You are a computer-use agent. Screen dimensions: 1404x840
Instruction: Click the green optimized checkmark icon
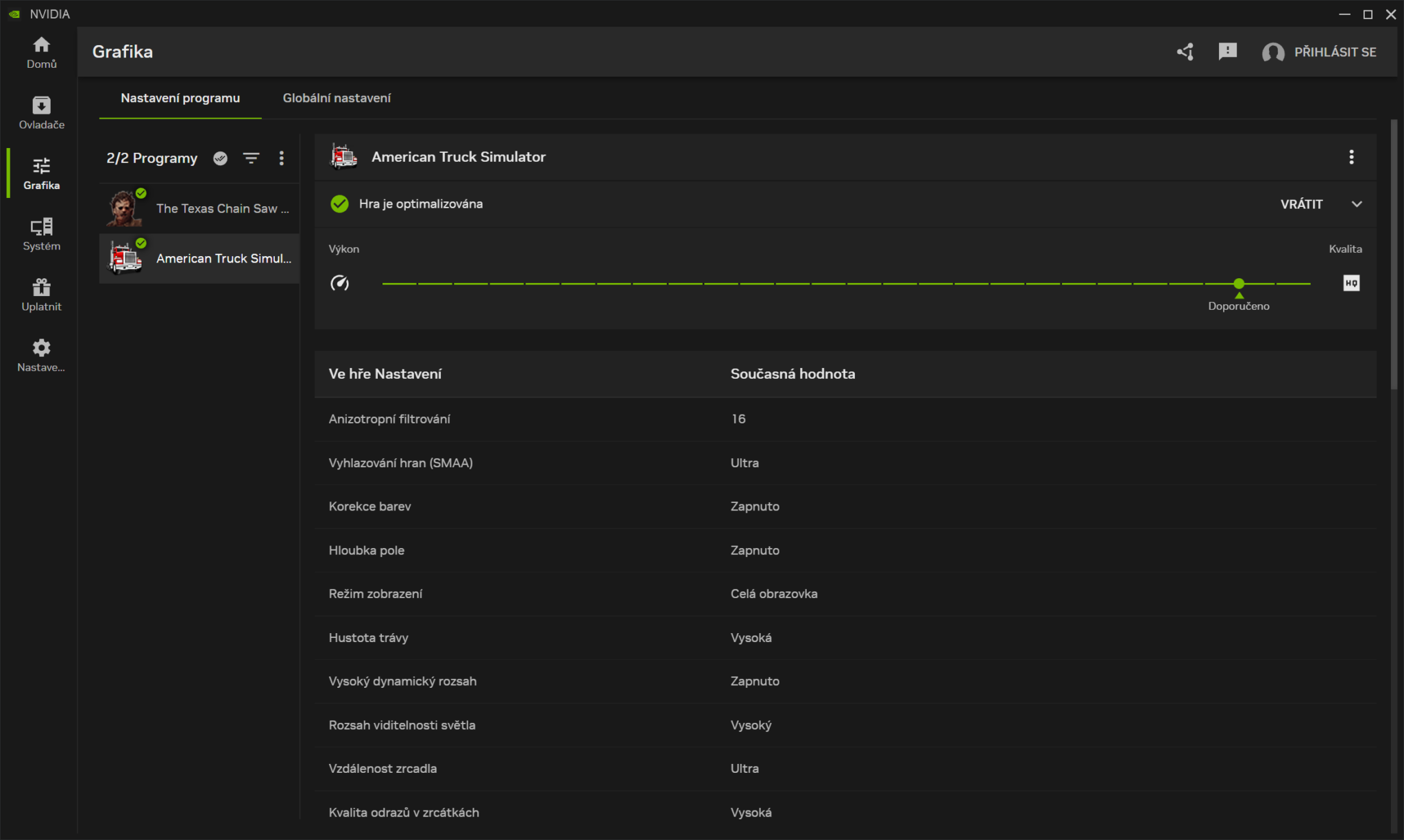tap(339, 203)
